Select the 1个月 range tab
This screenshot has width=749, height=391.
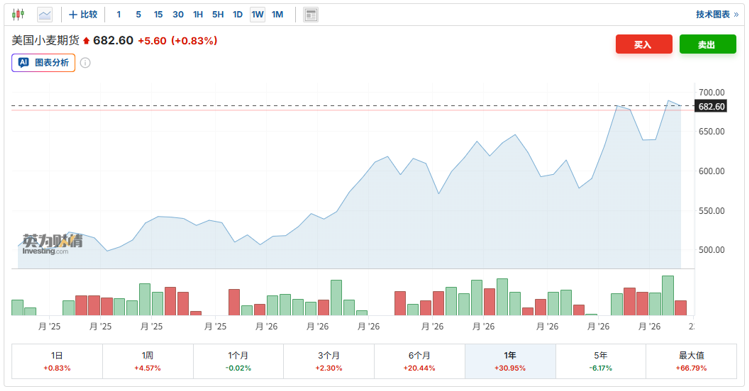click(238, 361)
